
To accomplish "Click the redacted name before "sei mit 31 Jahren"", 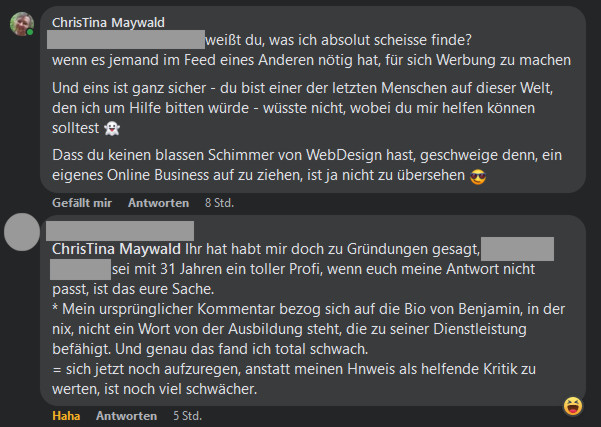I will (x=80, y=268).
